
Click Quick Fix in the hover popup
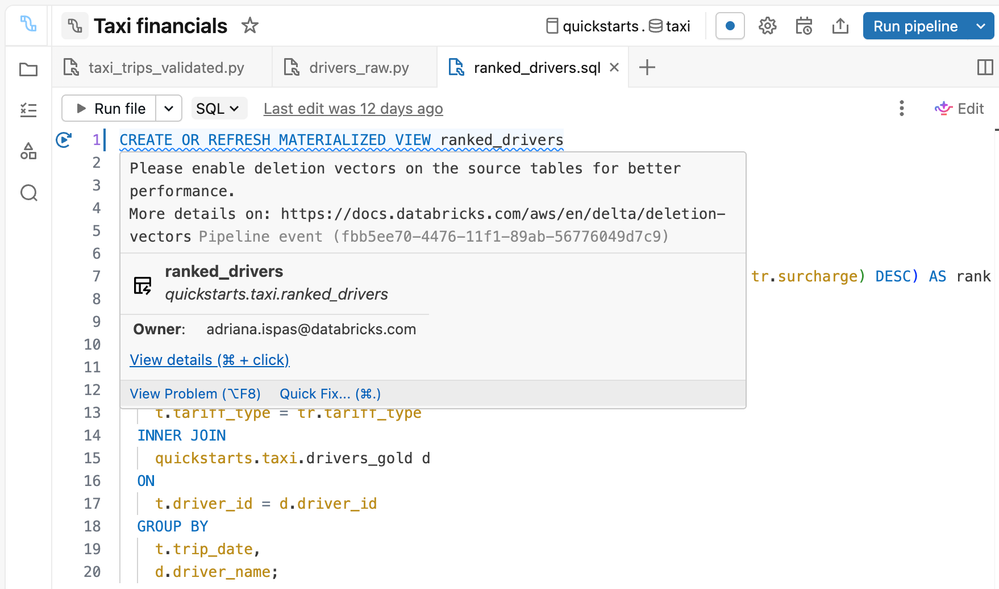tap(330, 394)
